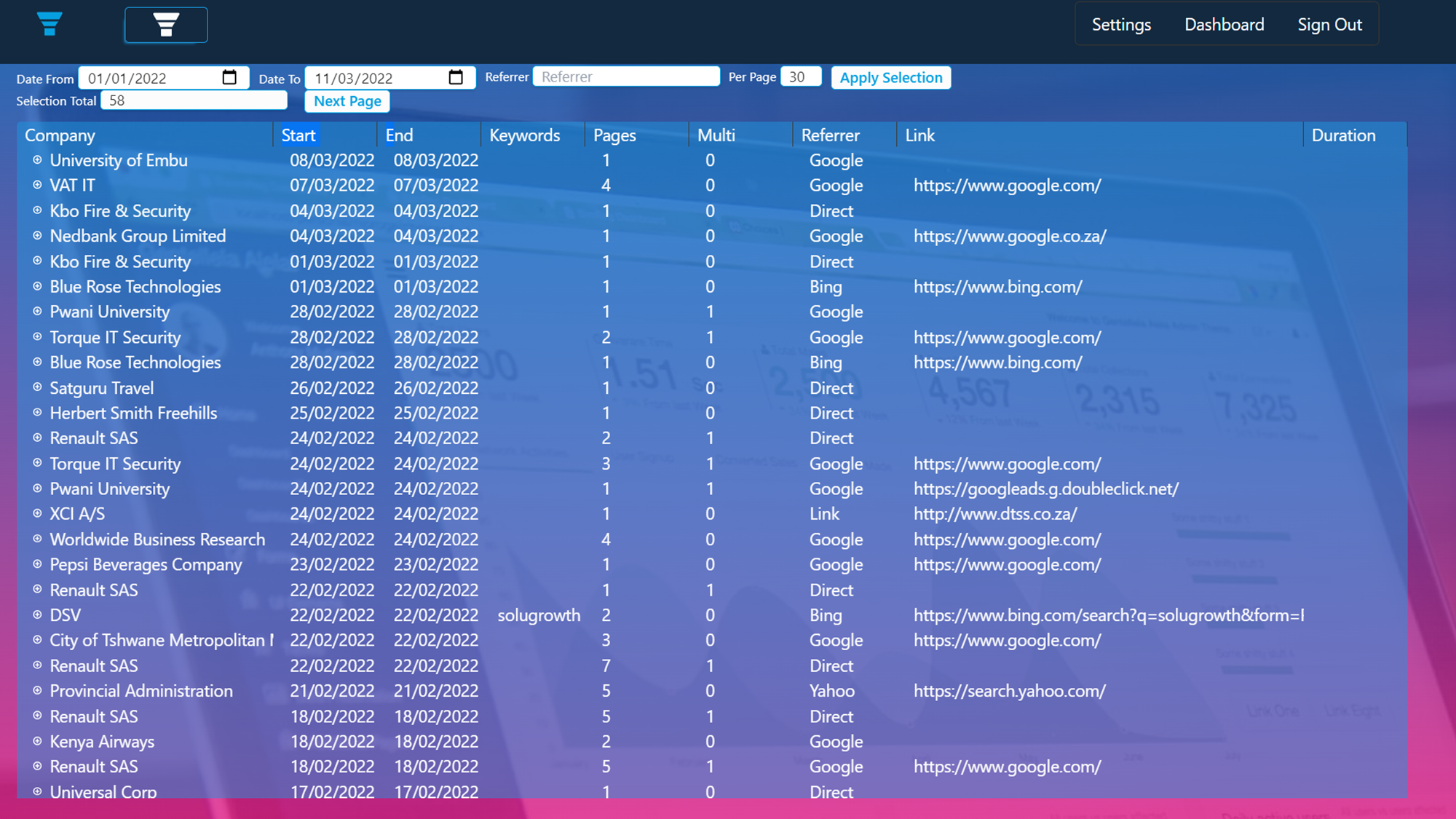
Task: Expand the Satguru Travel row
Action: [37, 387]
